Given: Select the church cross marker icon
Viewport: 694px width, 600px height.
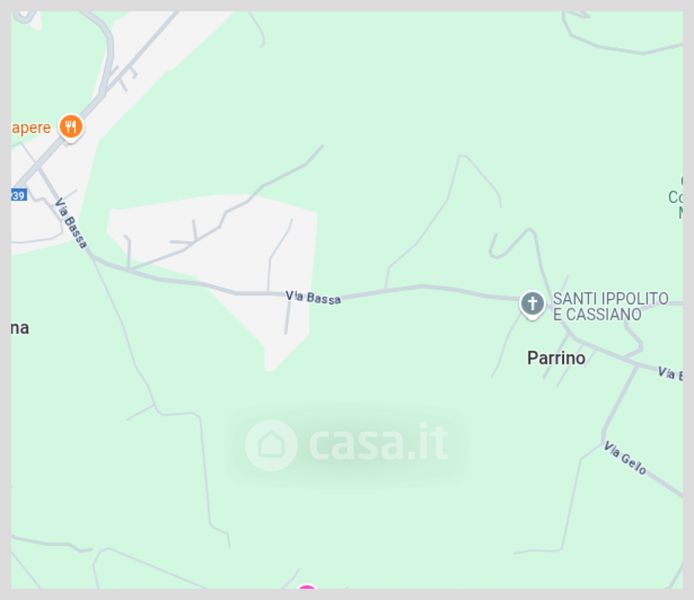Looking at the screenshot, I should click(532, 304).
